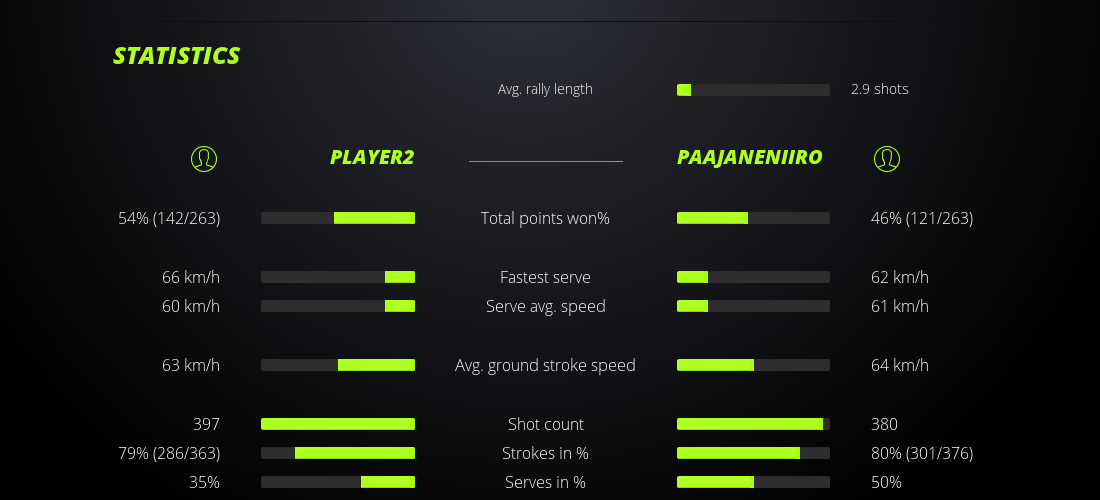Click the Avg. ground stroke speed label
The height and width of the screenshot is (500, 1100).
pos(545,365)
